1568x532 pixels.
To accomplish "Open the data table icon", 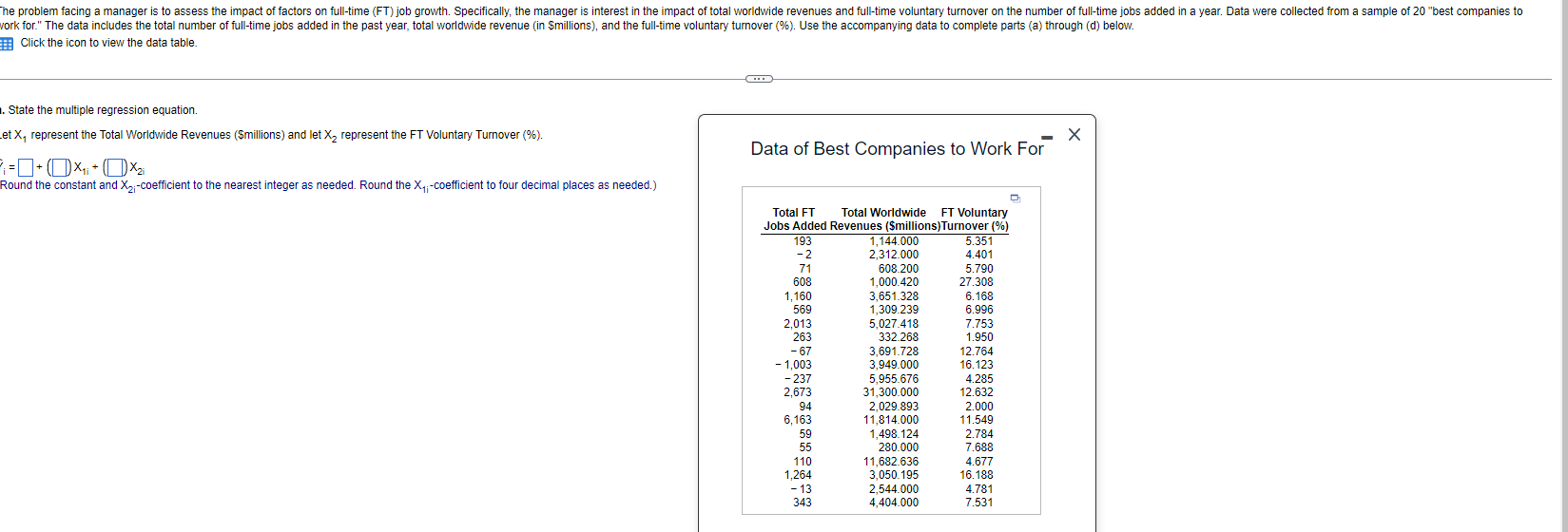I will (6, 44).
